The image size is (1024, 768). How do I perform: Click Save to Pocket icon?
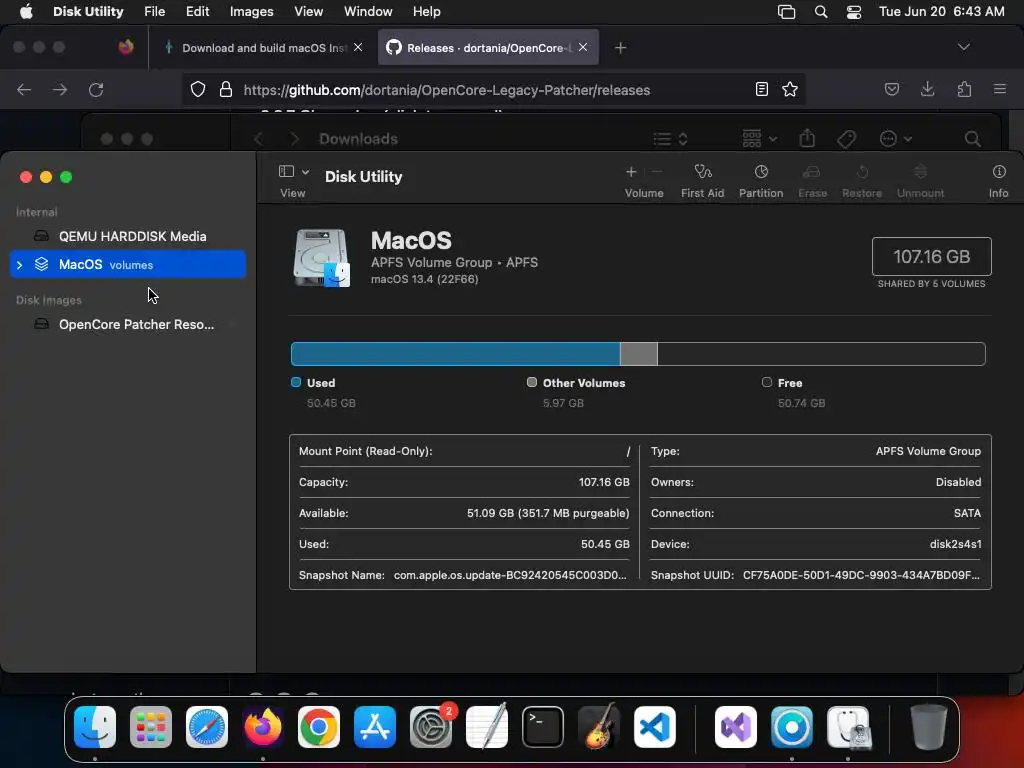pyautogui.click(x=891, y=89)
